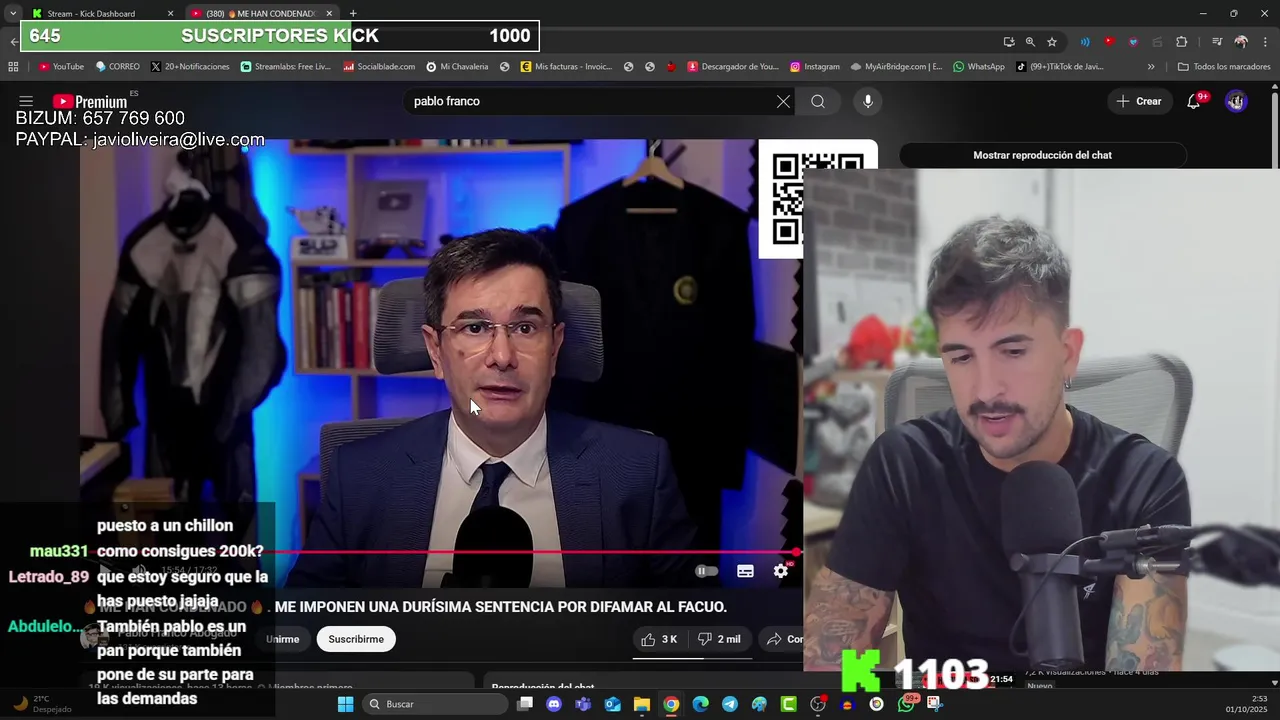Open MyAirBridge.com bookmark

[x=896, y=67]
